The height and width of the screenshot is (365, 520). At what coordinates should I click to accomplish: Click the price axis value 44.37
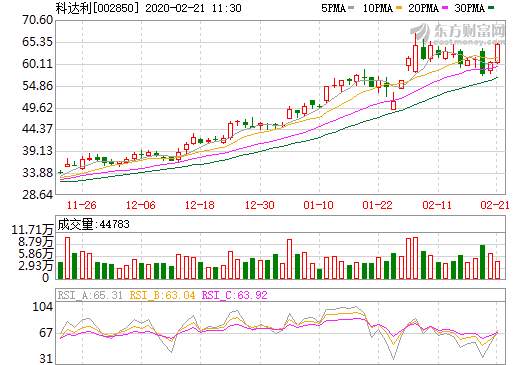[38, 129]
